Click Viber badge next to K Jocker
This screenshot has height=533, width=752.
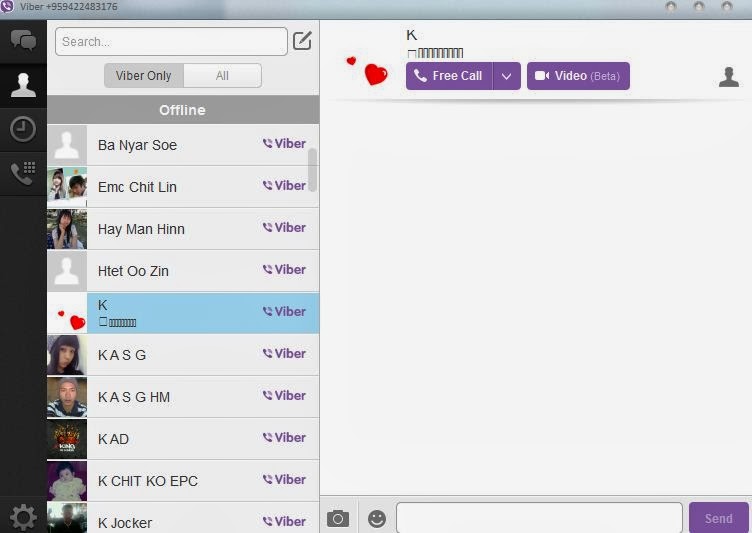coord(284,521)
